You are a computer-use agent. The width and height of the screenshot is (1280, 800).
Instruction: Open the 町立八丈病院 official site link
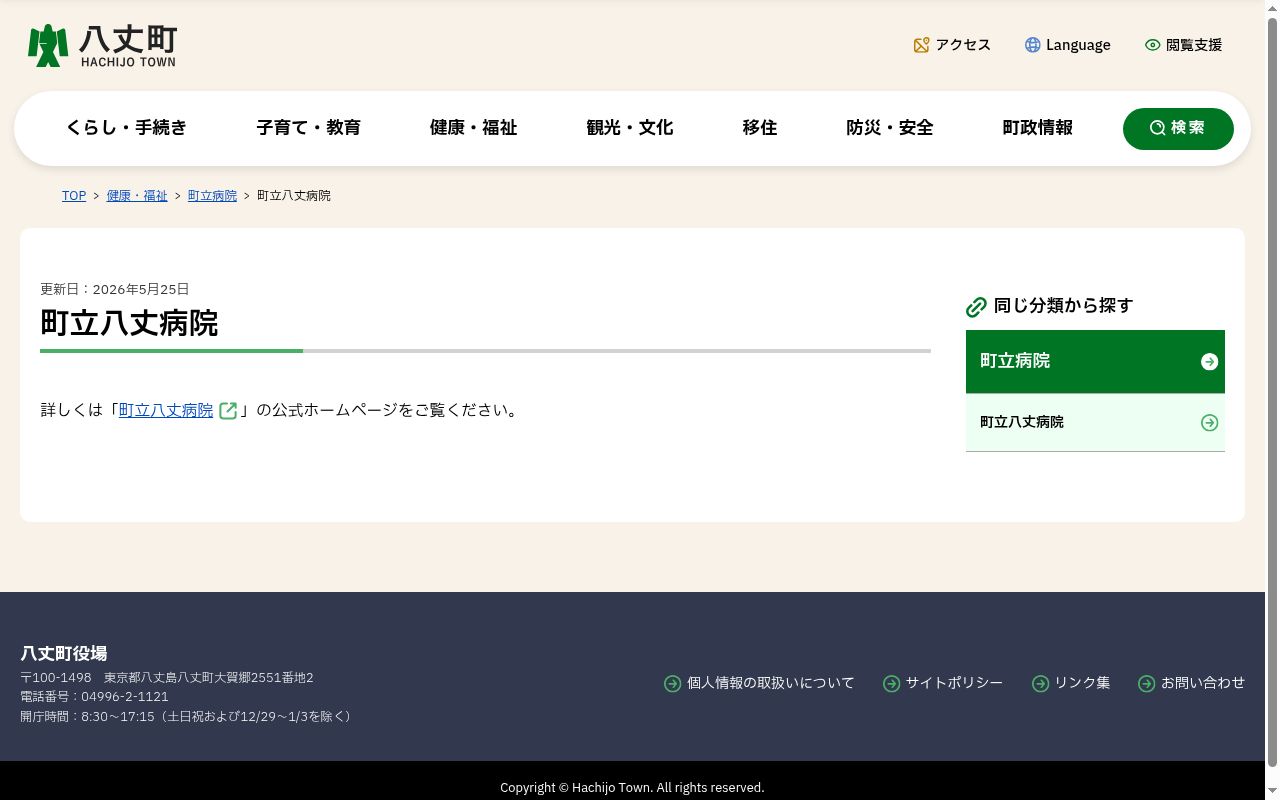166,411
